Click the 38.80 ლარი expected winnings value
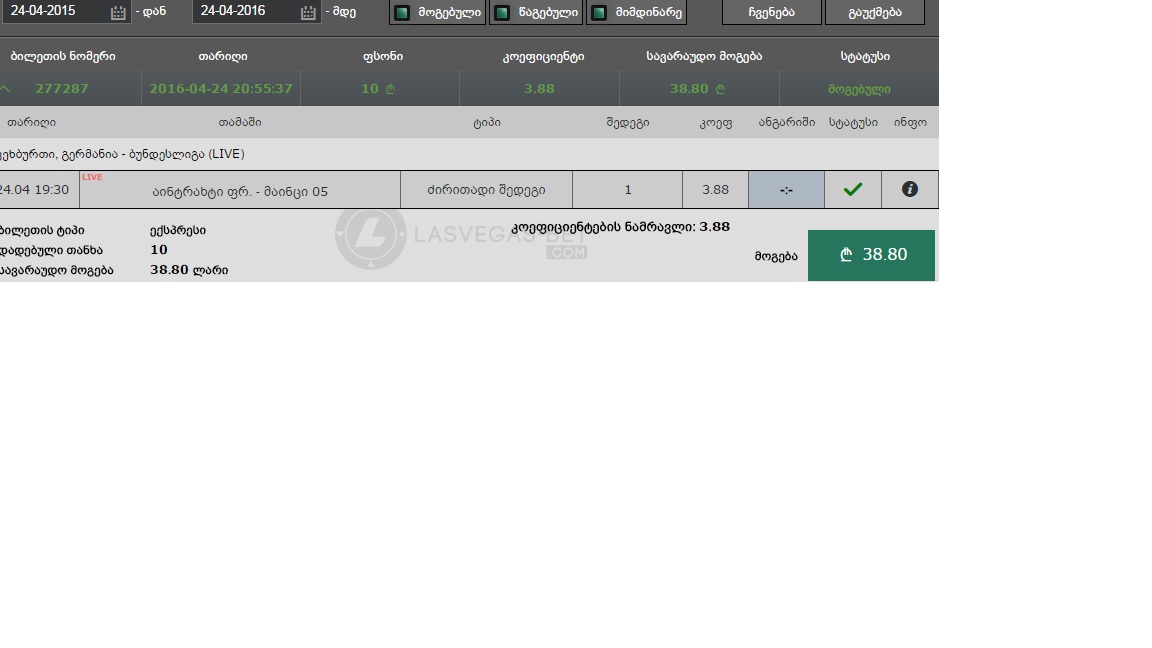 point(189,270)
